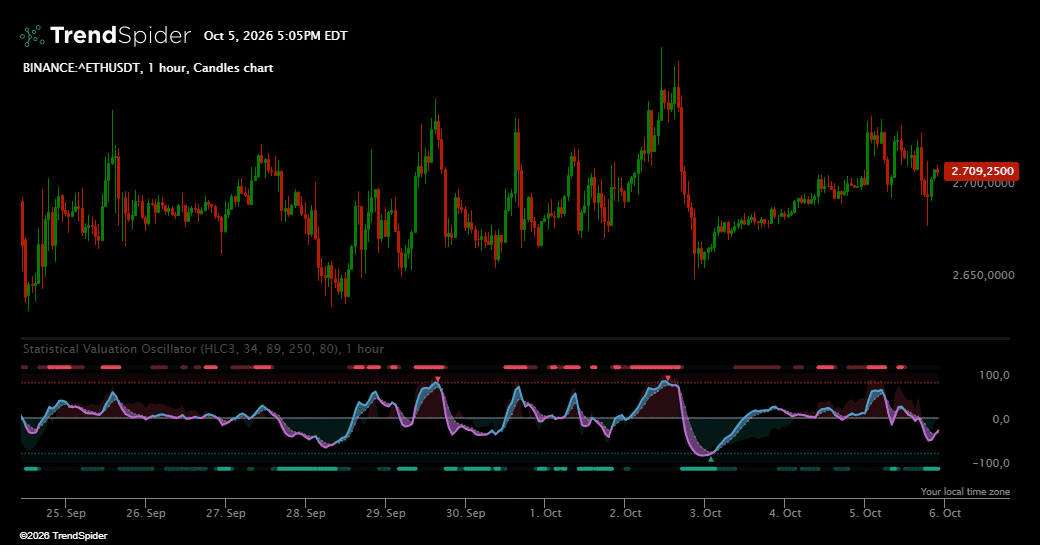Click the red sell triangle near 30. Sep
This screenshot has width=1040, height=545.
pyautogui.click(x=438, y=380)
